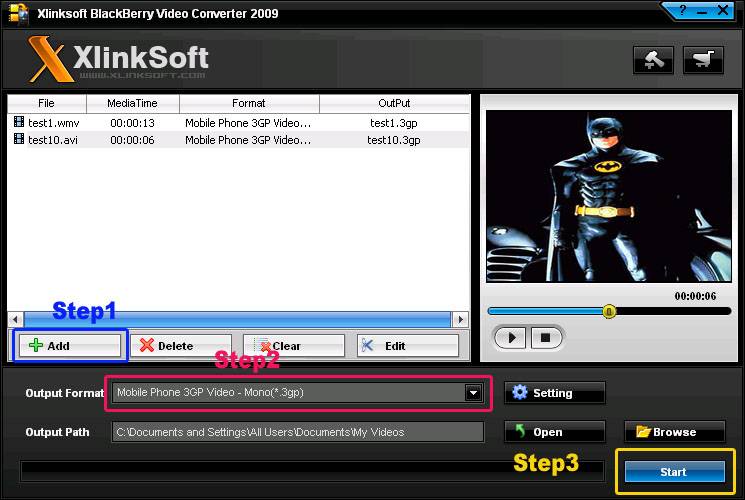The width and height of the screenshot is (745, 500).
Task: Browse for an output path
Action: tap(675, 432)
